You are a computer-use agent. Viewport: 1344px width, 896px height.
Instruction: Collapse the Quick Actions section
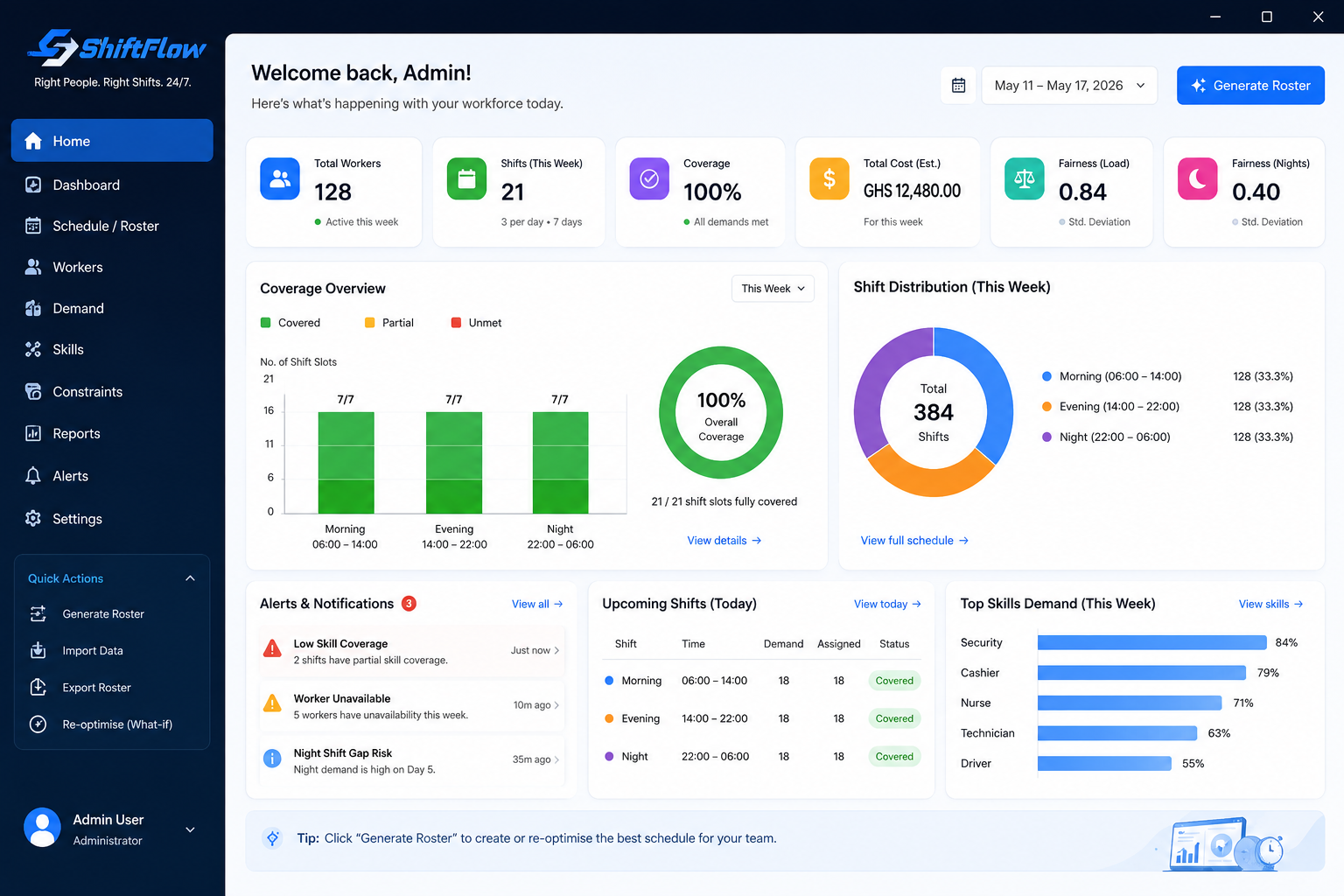point(190,578)
